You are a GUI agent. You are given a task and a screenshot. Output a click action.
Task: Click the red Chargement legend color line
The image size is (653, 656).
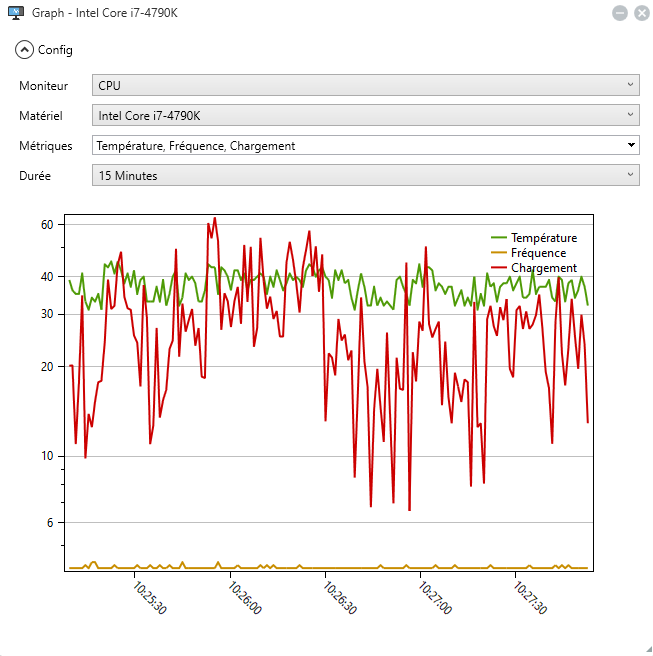pyautogui.click(x=499, y=268)
